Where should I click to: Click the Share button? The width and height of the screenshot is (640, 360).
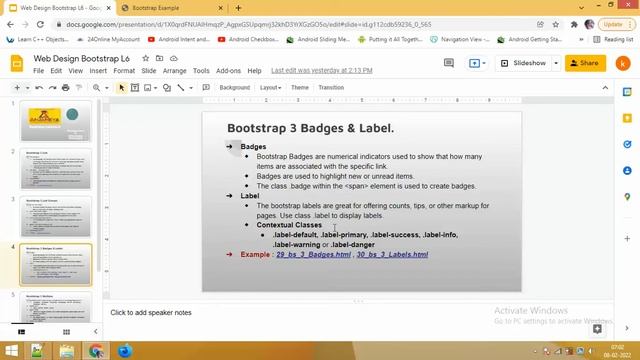click(585, 63)
